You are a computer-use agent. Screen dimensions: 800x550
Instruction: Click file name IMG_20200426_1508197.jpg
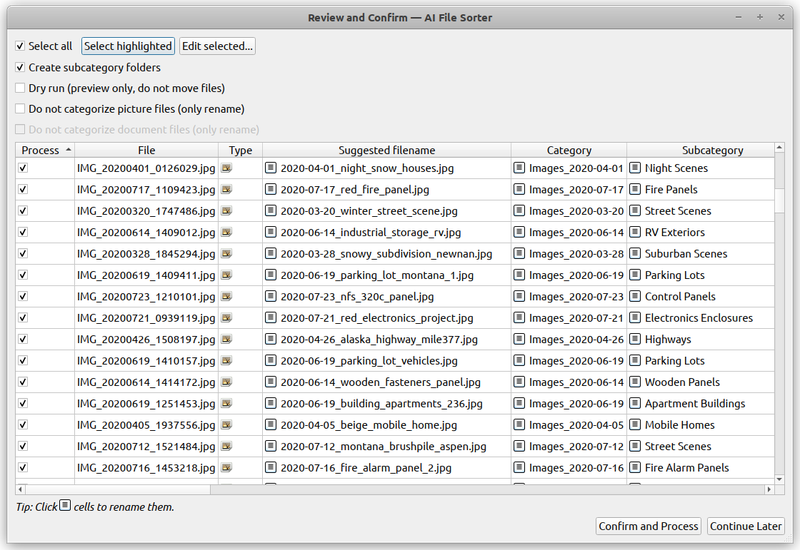tap(146, 339)
